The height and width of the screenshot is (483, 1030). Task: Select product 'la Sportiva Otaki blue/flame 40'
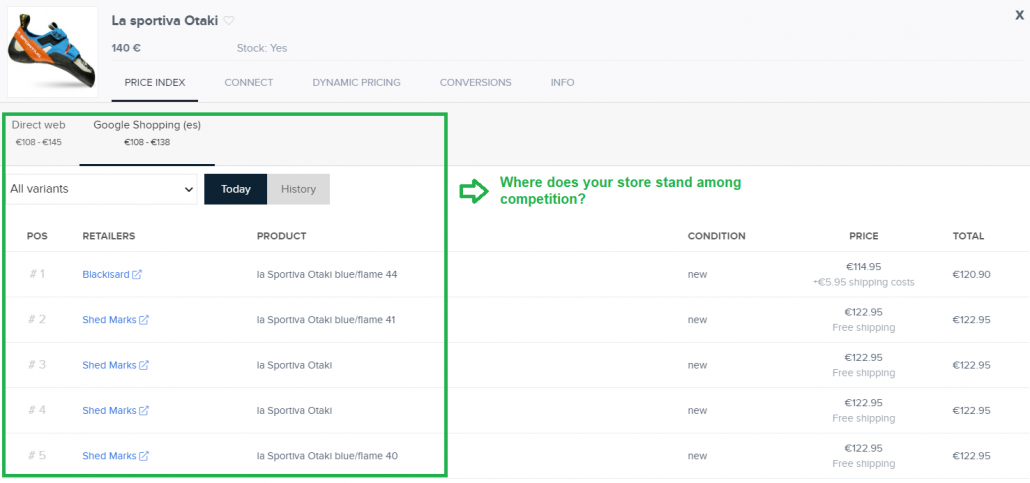(327, 456)
